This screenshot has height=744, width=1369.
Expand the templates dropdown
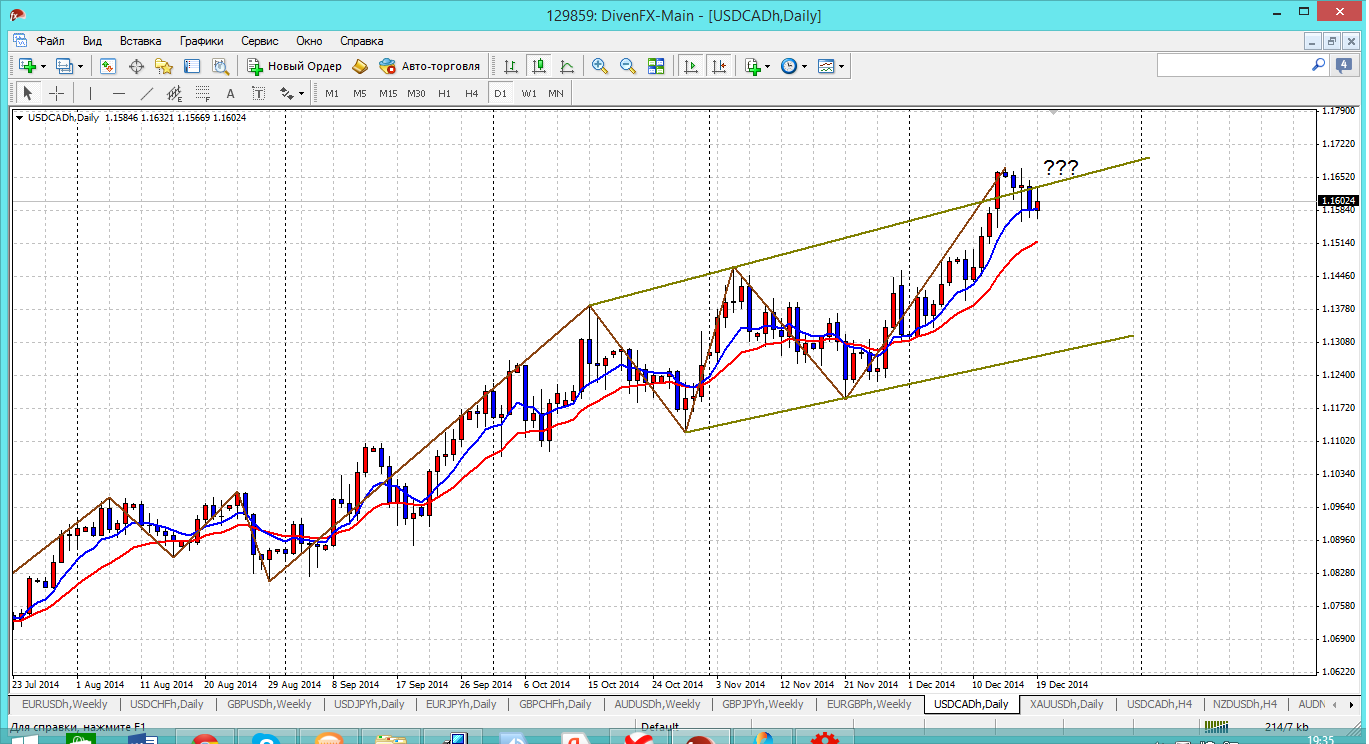[841, 66]
